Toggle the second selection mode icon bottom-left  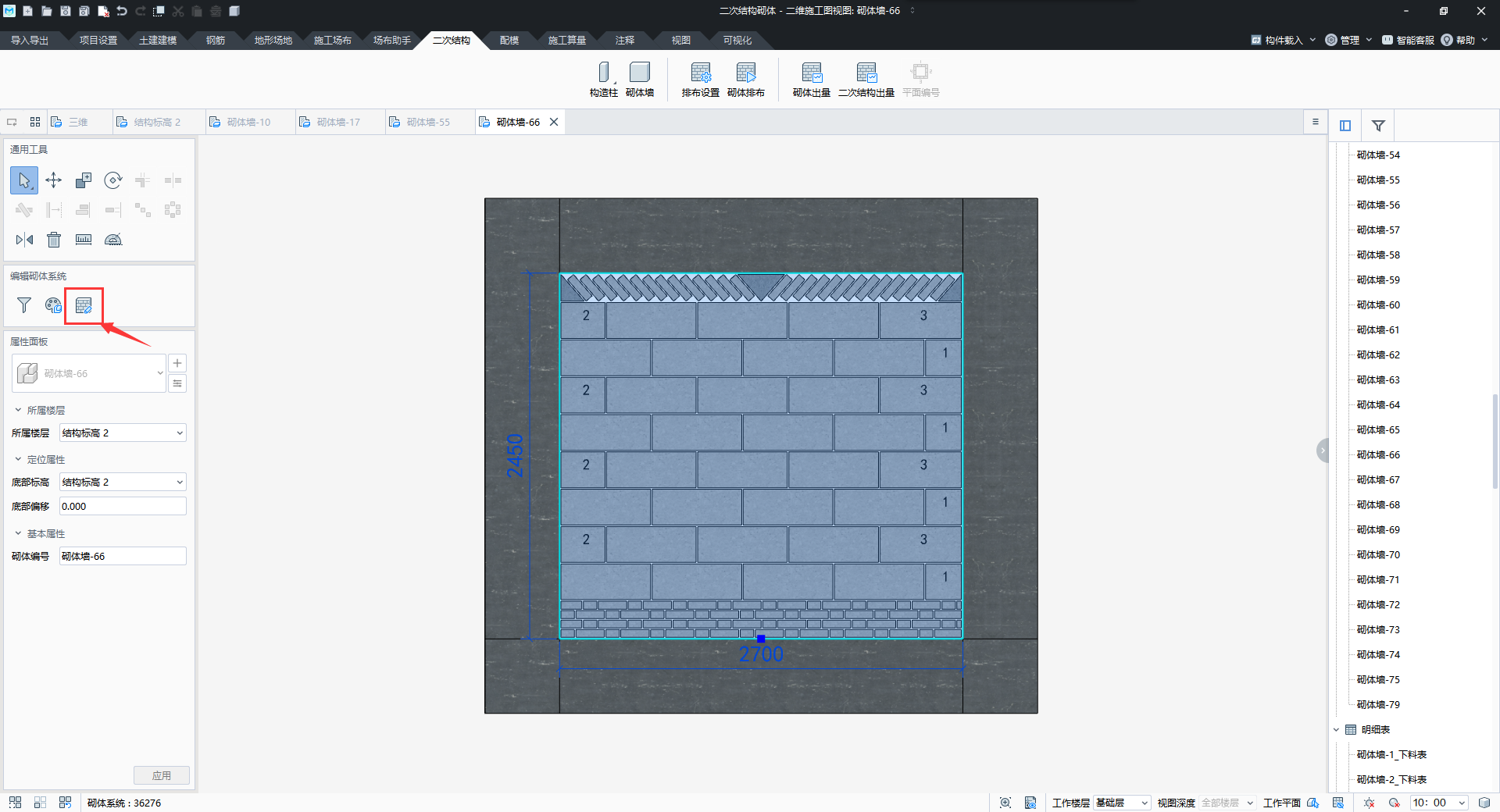(41, 803)
